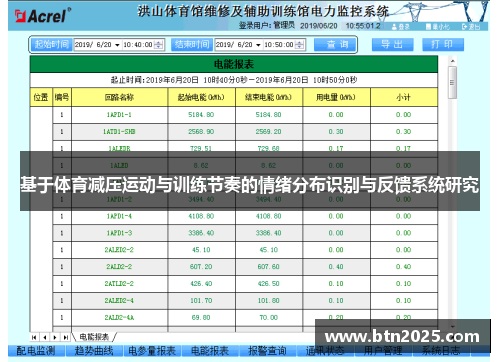Click the end time field 10:50:00

tap(279, 45)
